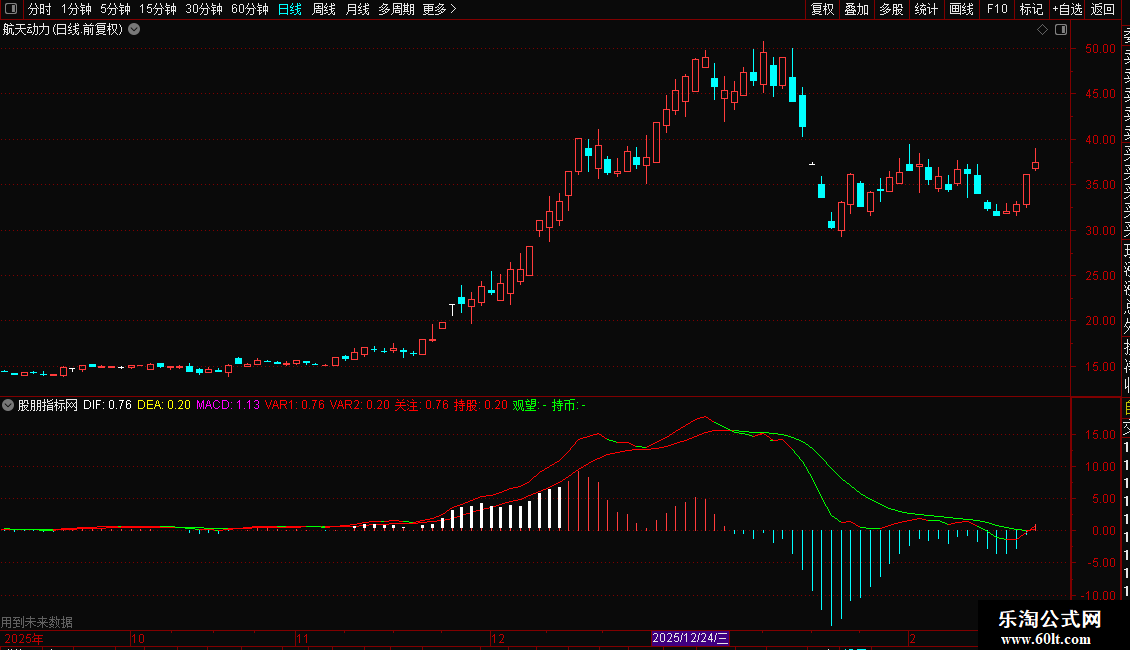The width and height of the screenshot is (1130, 650).
Task: Select the 日线 daily tab
Action: [290, 9]
